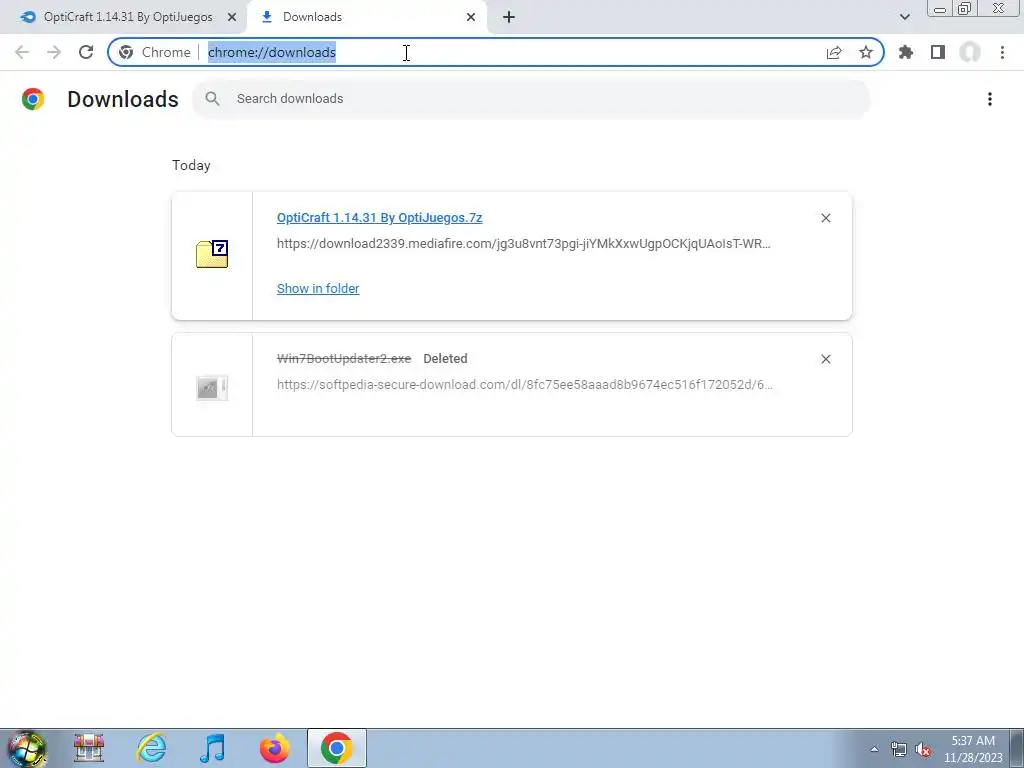Image resolution: width=1024 pixels, height=768 pixels.
Task: Open the Windows Start menu
Action: point(27,748)
